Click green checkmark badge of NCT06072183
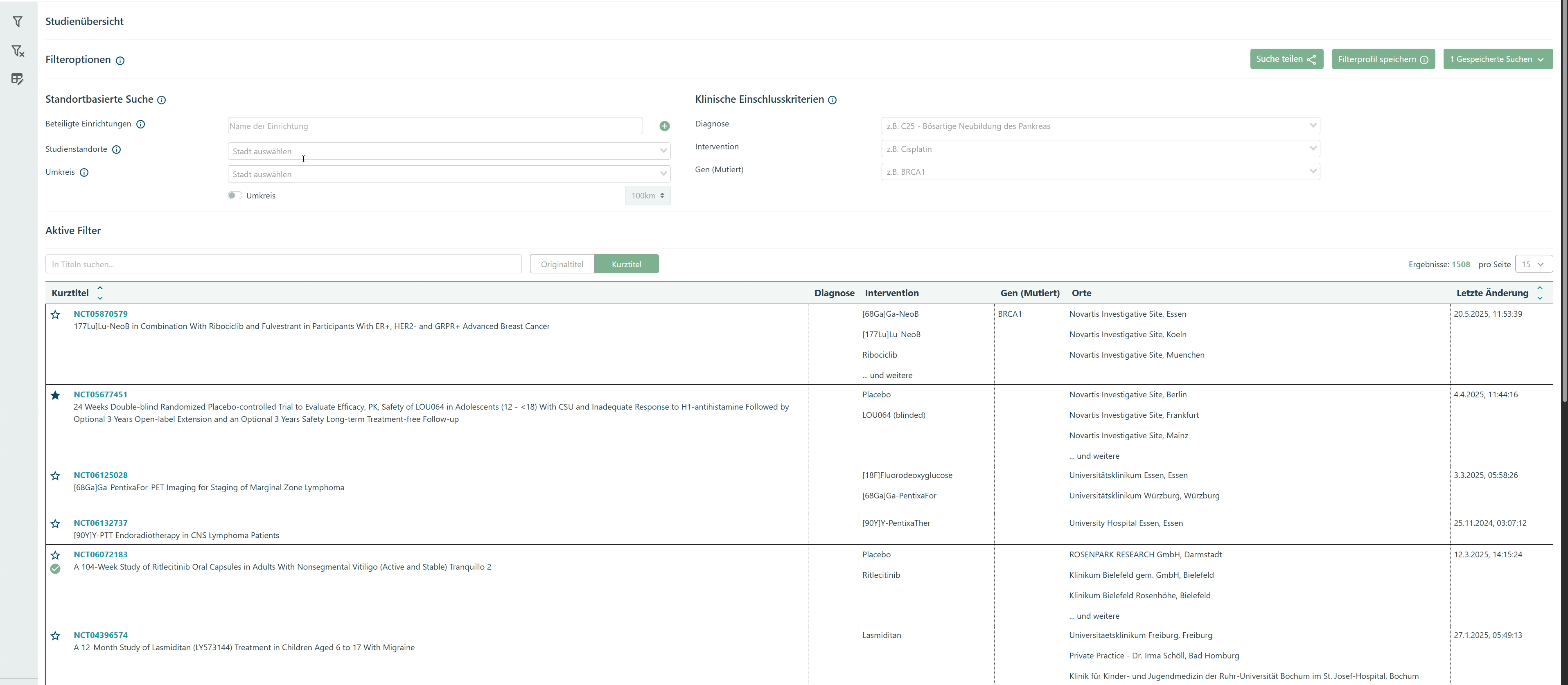 55,569
